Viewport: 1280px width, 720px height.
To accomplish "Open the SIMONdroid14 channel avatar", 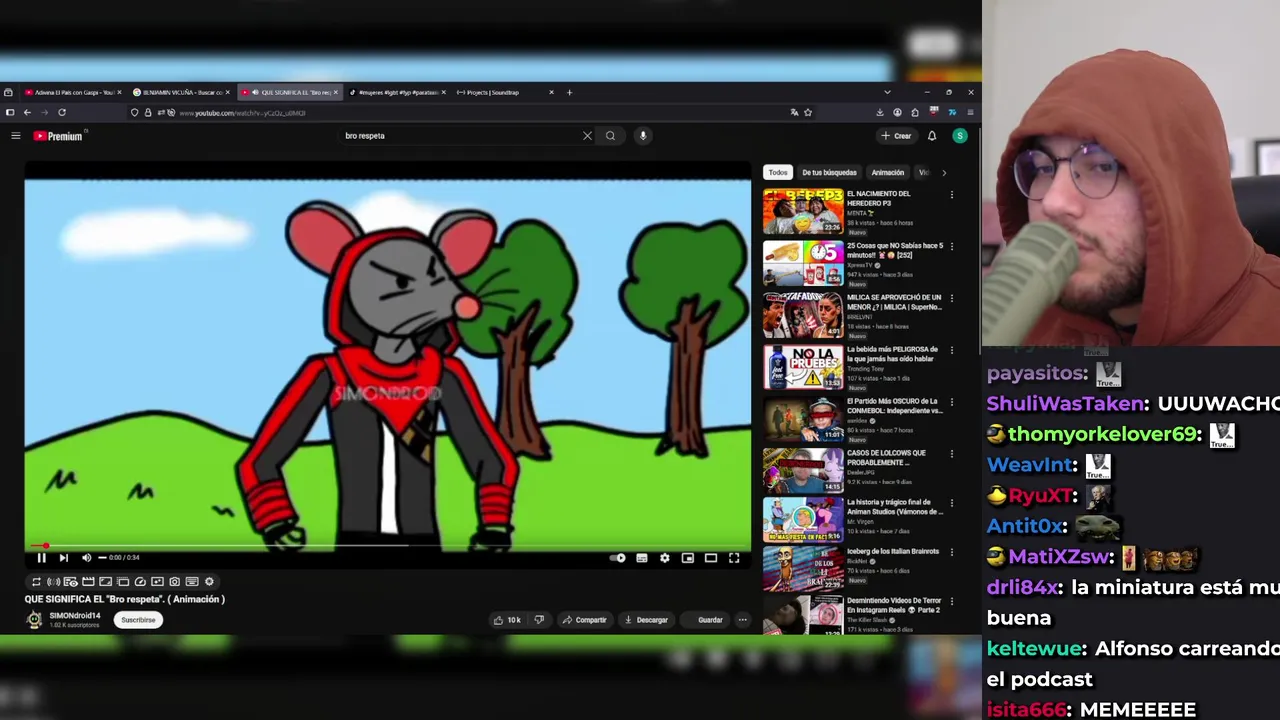I will pyautogui.click(x=35, y=620).
